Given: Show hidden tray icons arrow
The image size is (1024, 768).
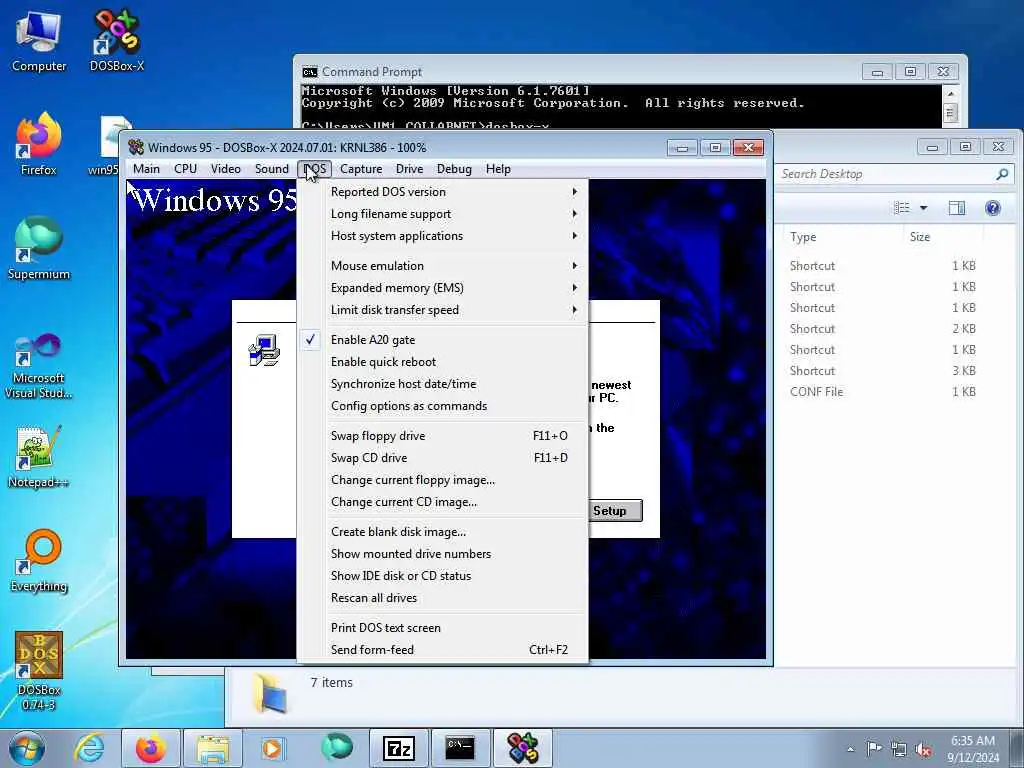Looking at the screenshot, I should (x=850, y=749).
